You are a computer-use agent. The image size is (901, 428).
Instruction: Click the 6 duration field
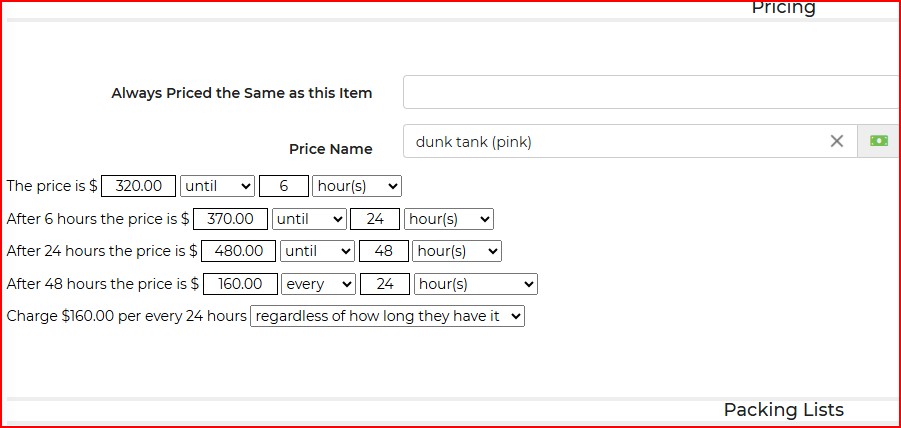[283, 186]
